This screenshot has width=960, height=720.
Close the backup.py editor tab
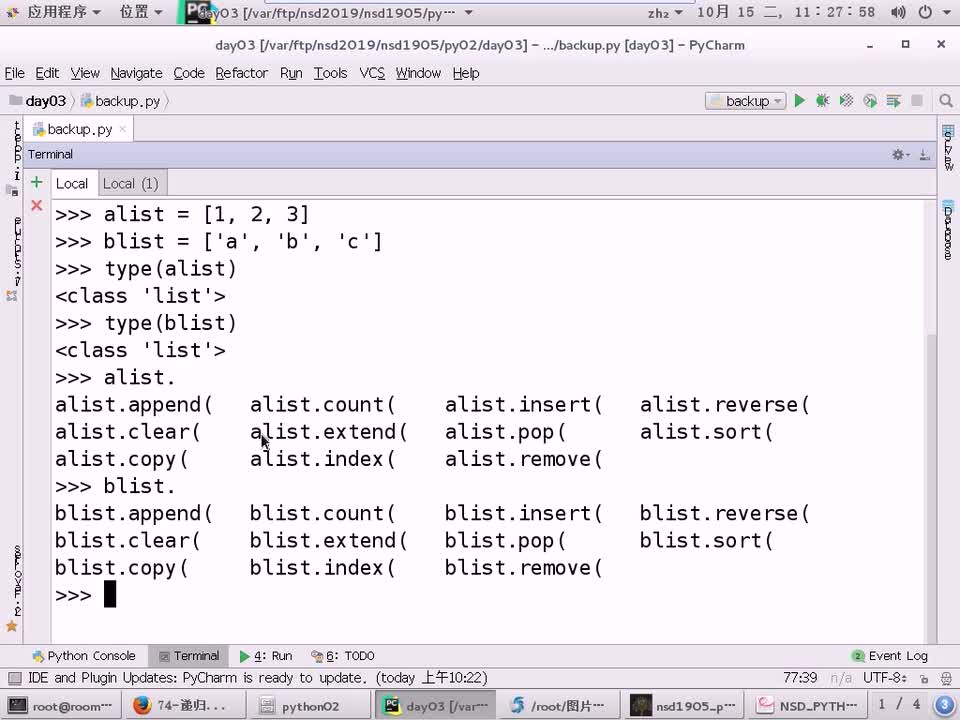122,129
